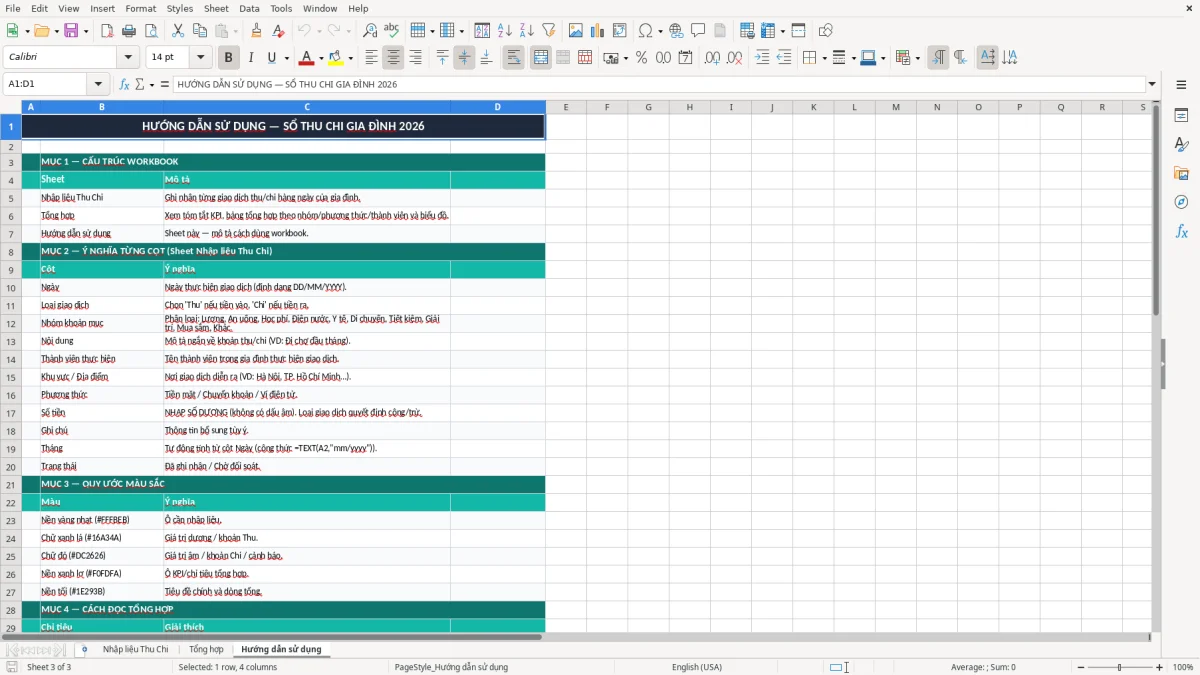Viewport: 1200px width, 675px height.
Task: Apply yellow background color swatch button
Action: 336,58
